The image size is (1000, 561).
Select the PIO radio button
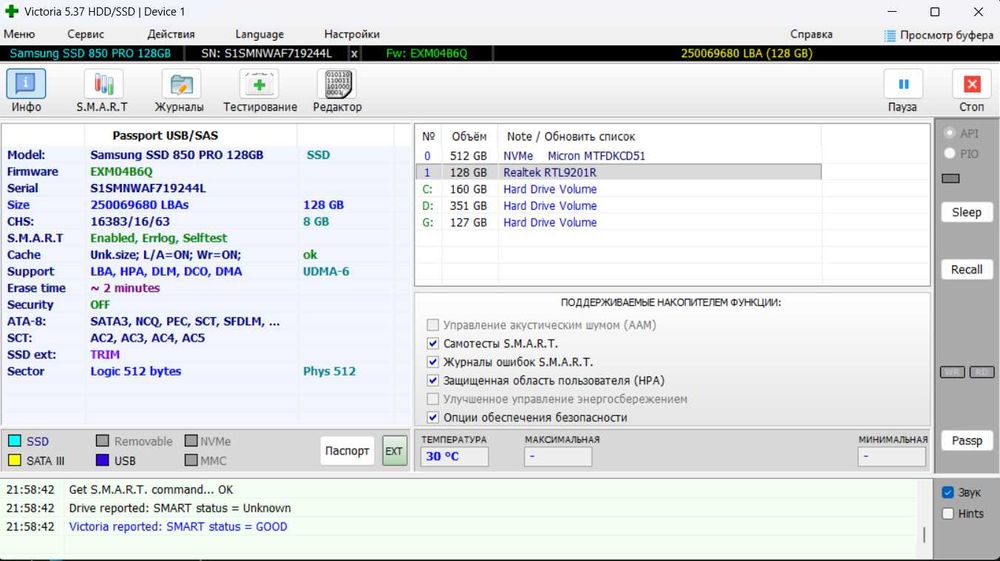tap(950, 153)
